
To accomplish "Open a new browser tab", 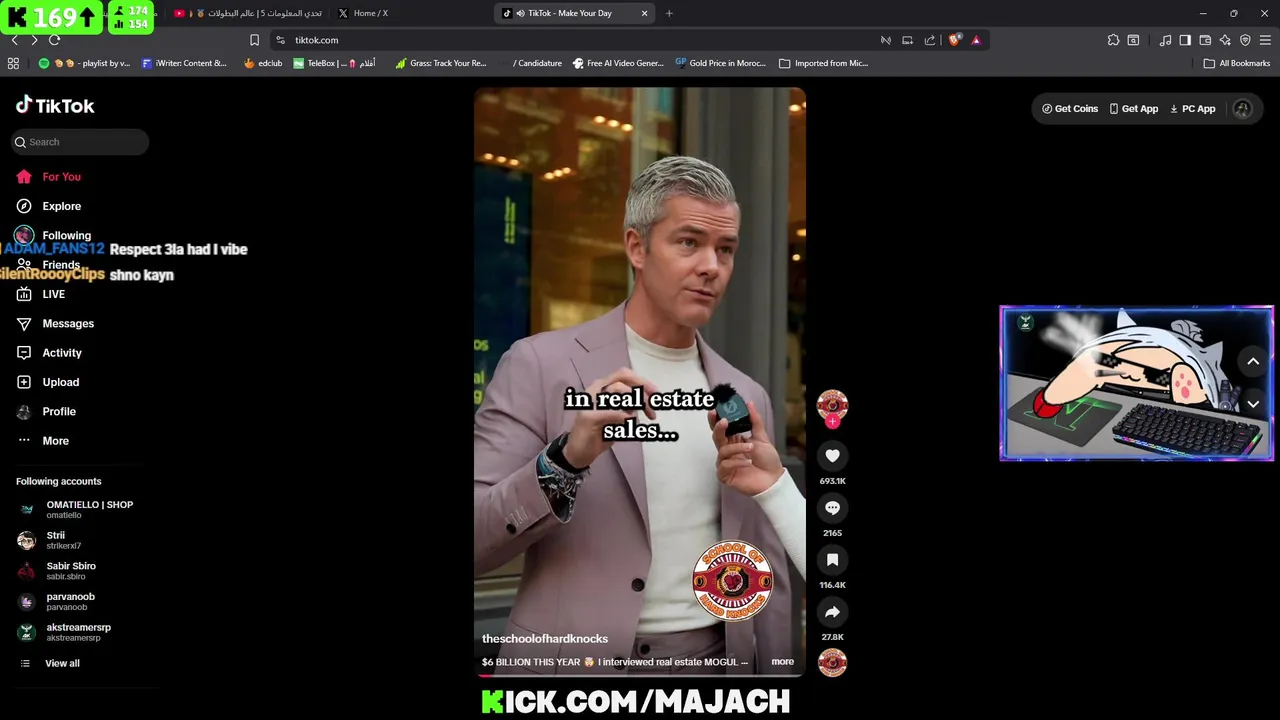I will point(669,13).
